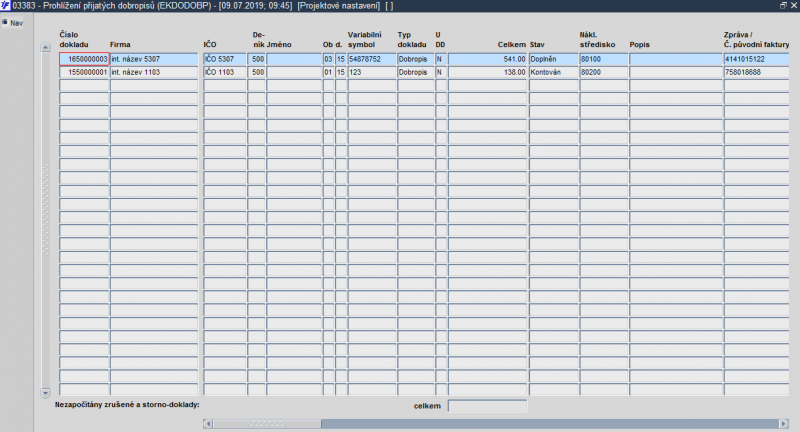Select document number 1550000001
This screenshot has width=800, height=432.
tap(84, 72)
